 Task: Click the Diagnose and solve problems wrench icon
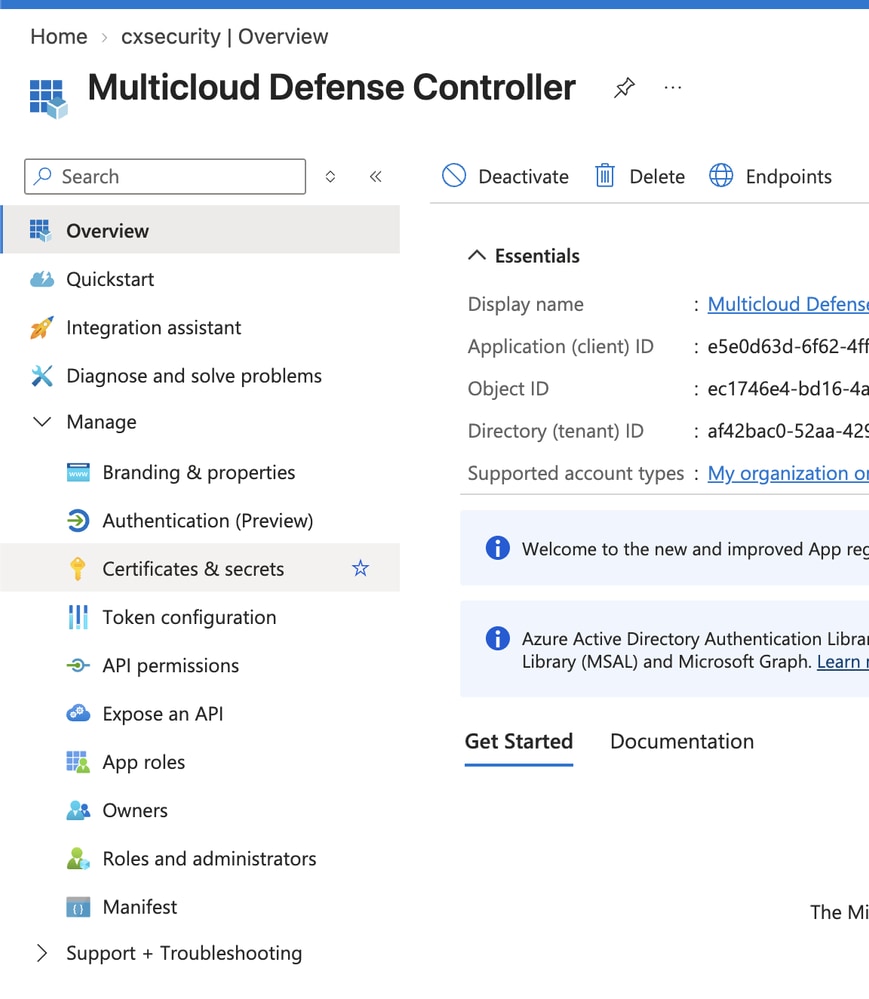(42, 376)
